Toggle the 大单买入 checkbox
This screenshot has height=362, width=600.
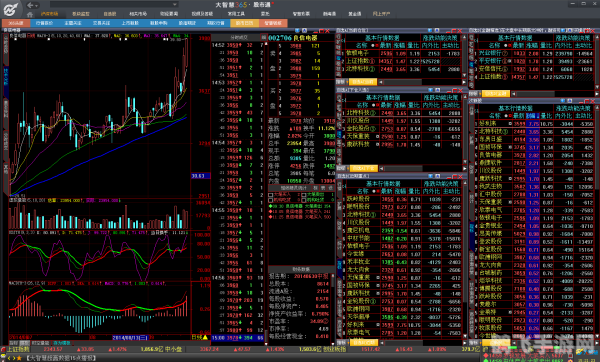click(x=271, y=195)
